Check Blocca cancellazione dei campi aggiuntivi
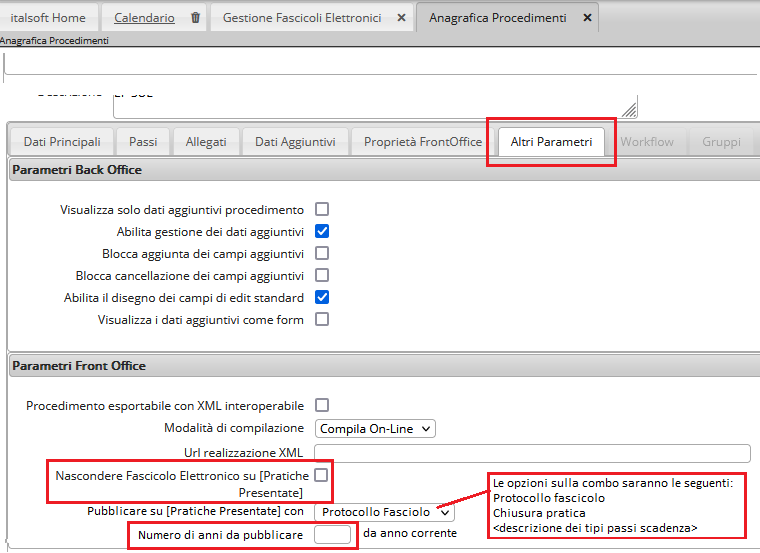Screen dimensions: 760x553 pos(322,275)
